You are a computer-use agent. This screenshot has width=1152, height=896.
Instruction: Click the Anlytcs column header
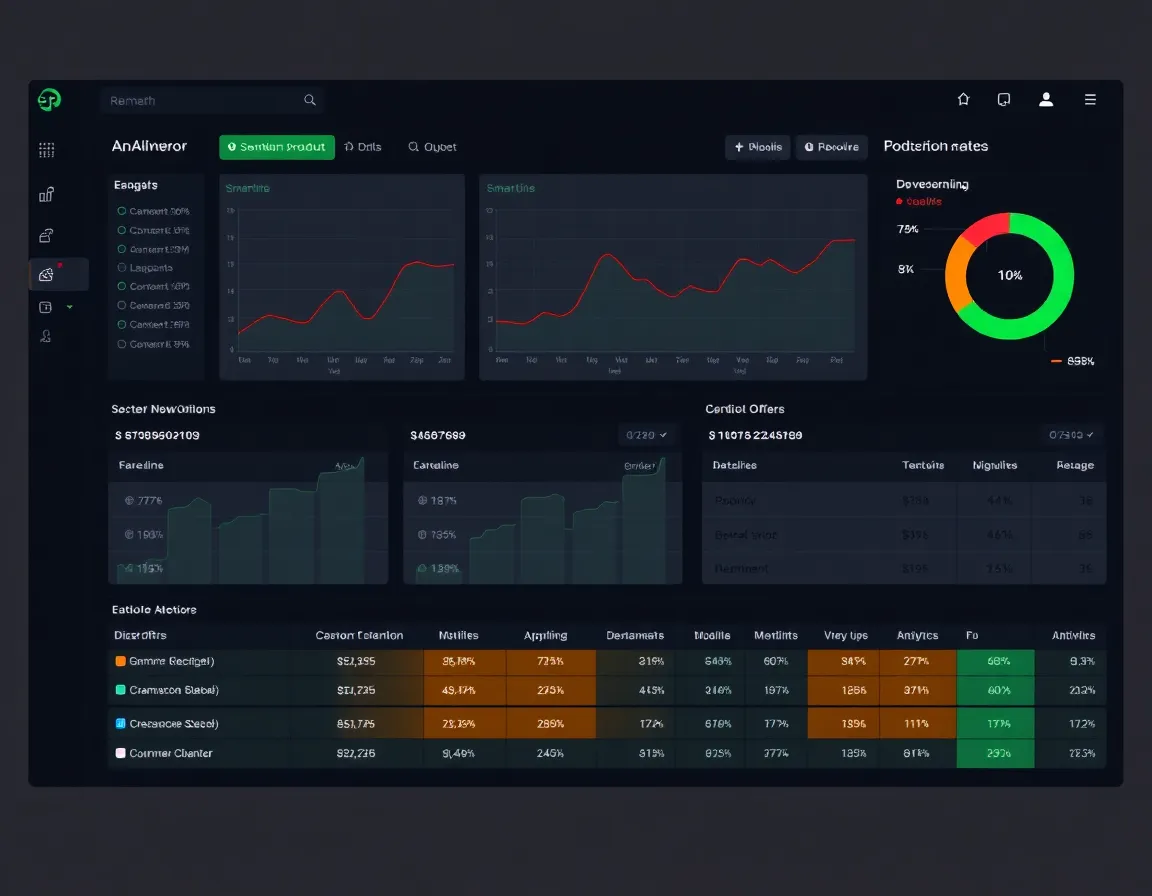point(917,635)
